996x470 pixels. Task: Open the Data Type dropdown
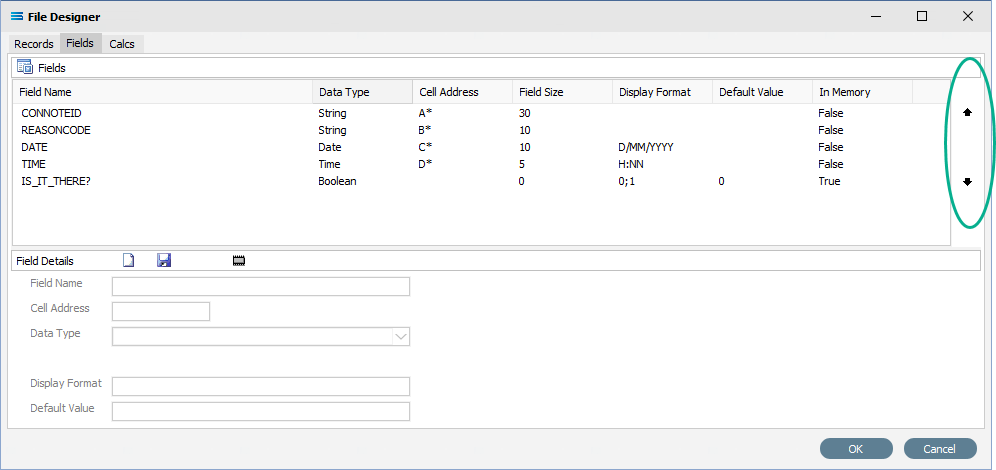pos(400,337)
